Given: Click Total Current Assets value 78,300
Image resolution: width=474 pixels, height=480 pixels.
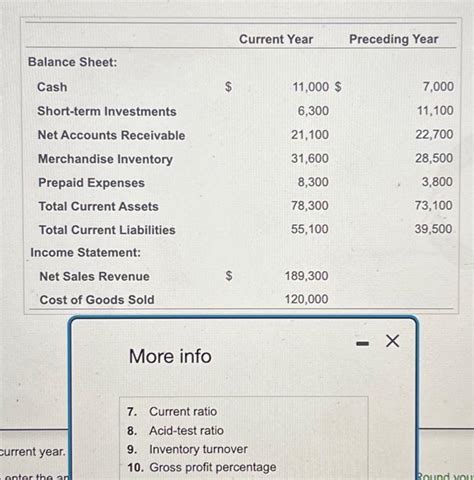Looking at the screenshot, I should pos(310,205).
